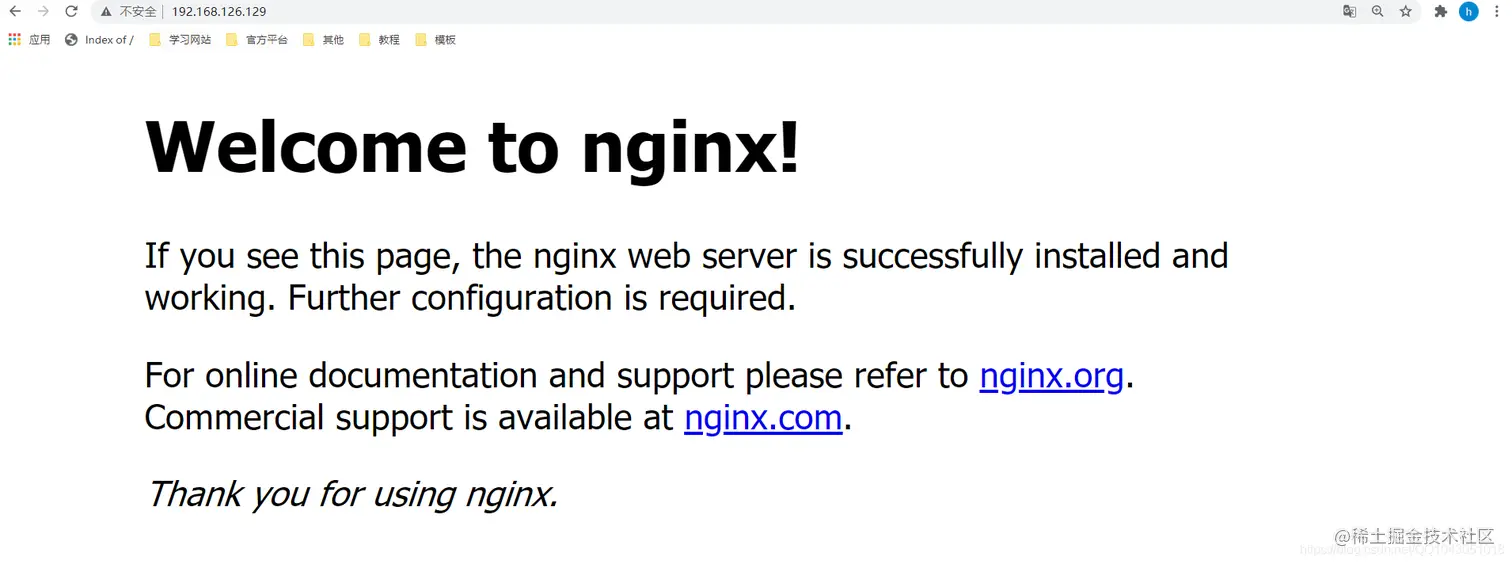Image resolution: width=1512 pixels, height=564 pixels.
Task: Bookmark this page with star icon
Action: [1405, 11]
